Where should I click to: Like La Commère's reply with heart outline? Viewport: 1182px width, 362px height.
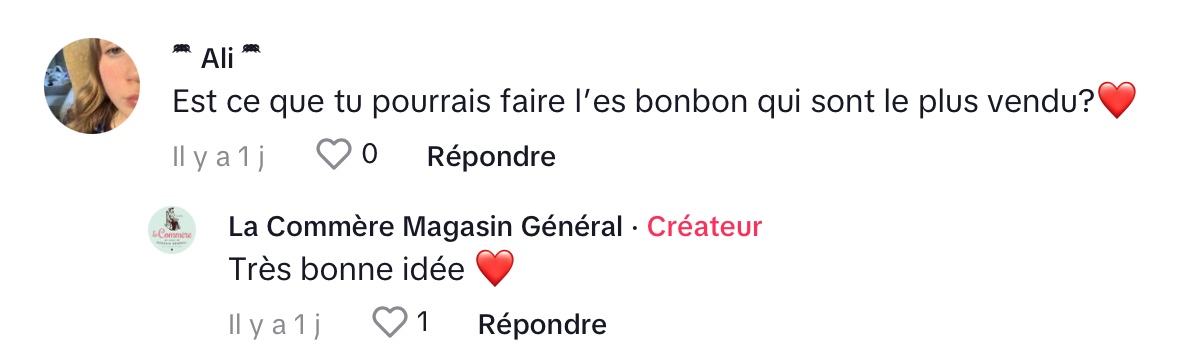click(390, 324)
